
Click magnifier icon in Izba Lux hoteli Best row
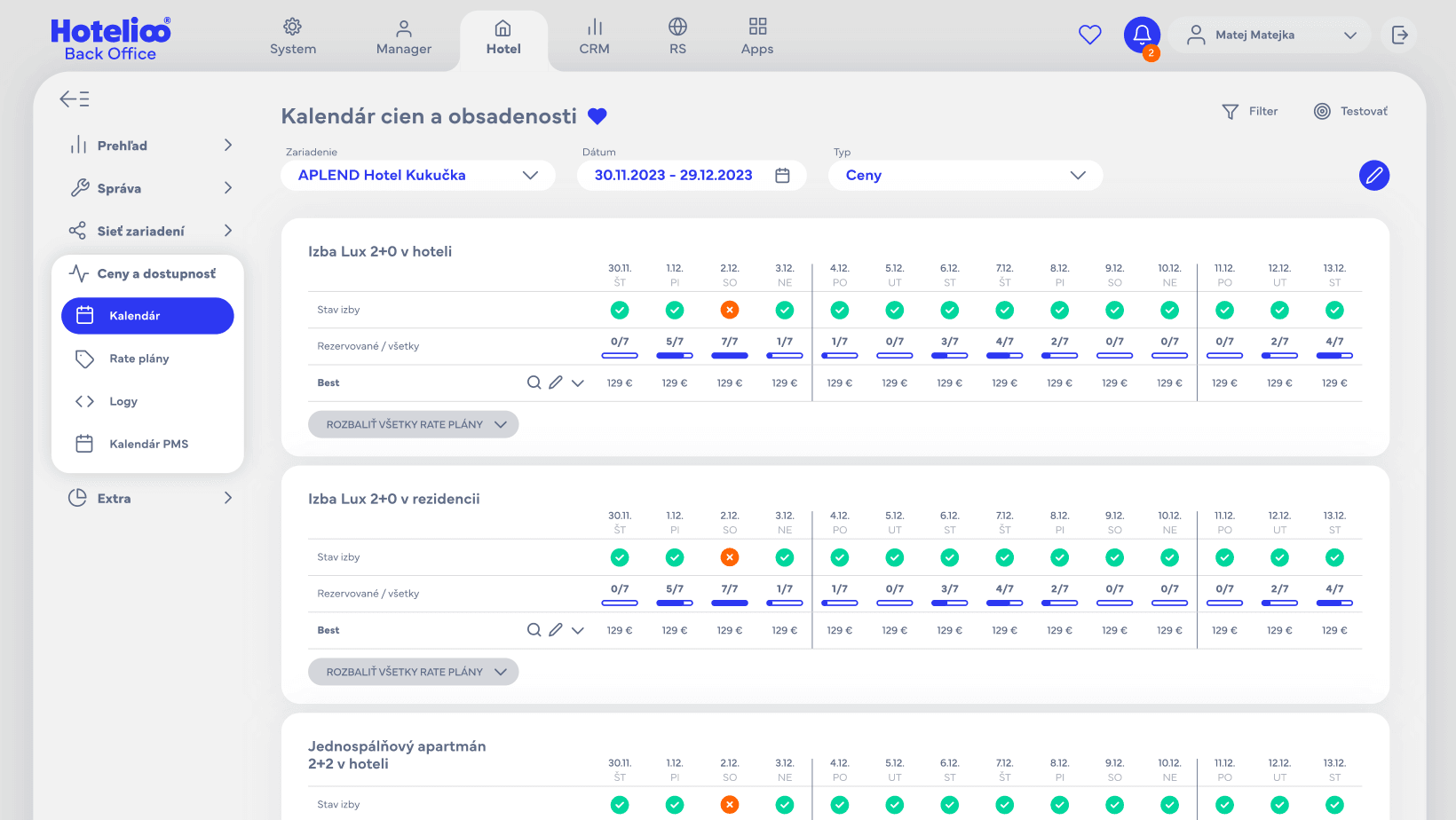(x=534, y=382)
